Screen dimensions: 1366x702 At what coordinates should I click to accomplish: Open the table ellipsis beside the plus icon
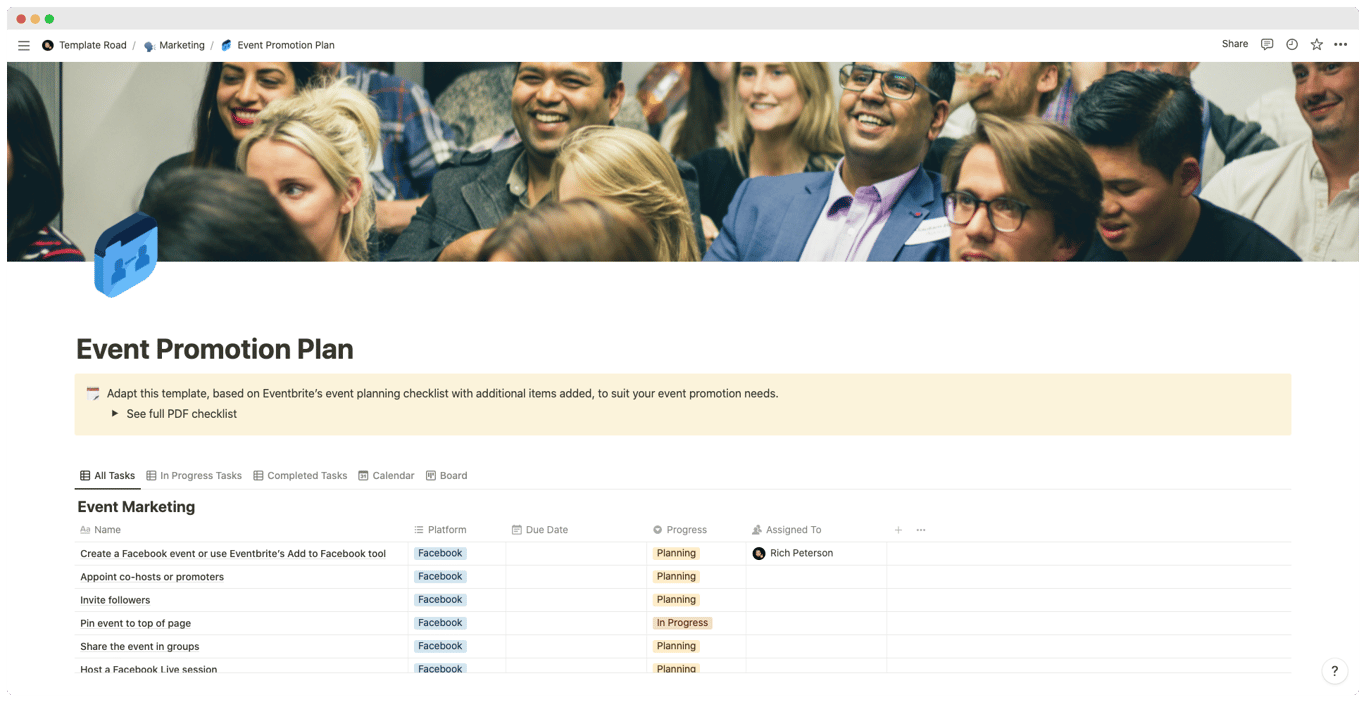click(920, 529)
